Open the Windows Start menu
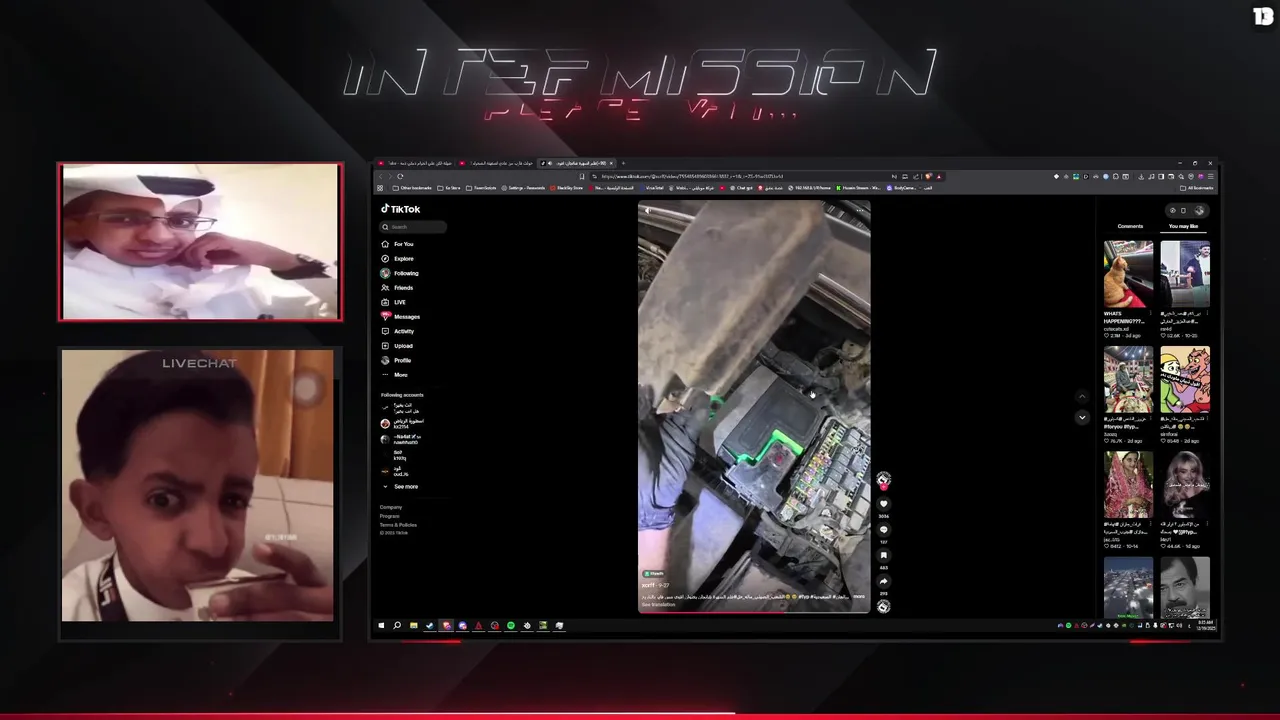The width and height of the screenshot is (1280, 720). [381, 626]
